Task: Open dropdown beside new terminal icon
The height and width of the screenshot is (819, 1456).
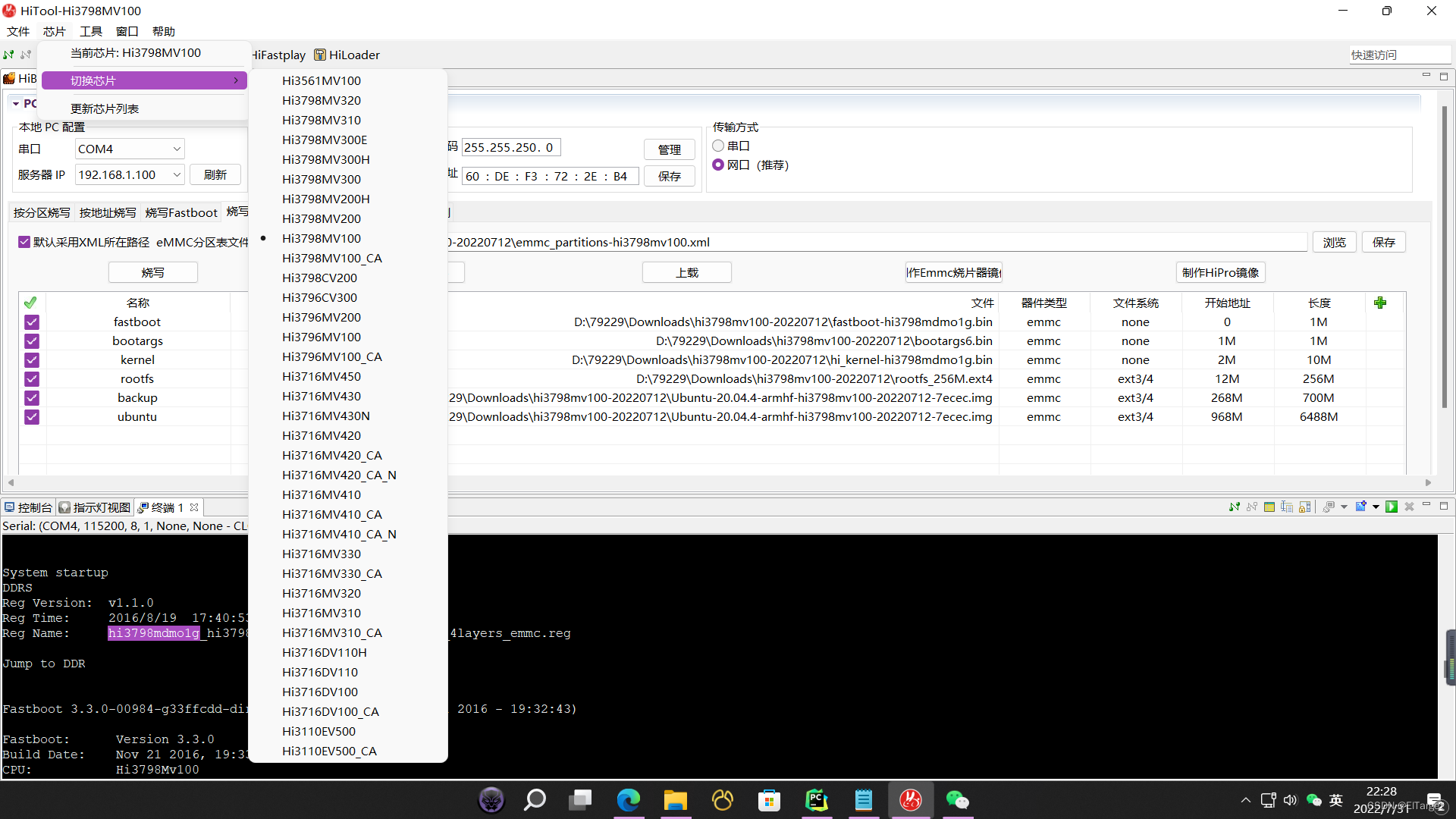Action: (x=1376, y=507)
